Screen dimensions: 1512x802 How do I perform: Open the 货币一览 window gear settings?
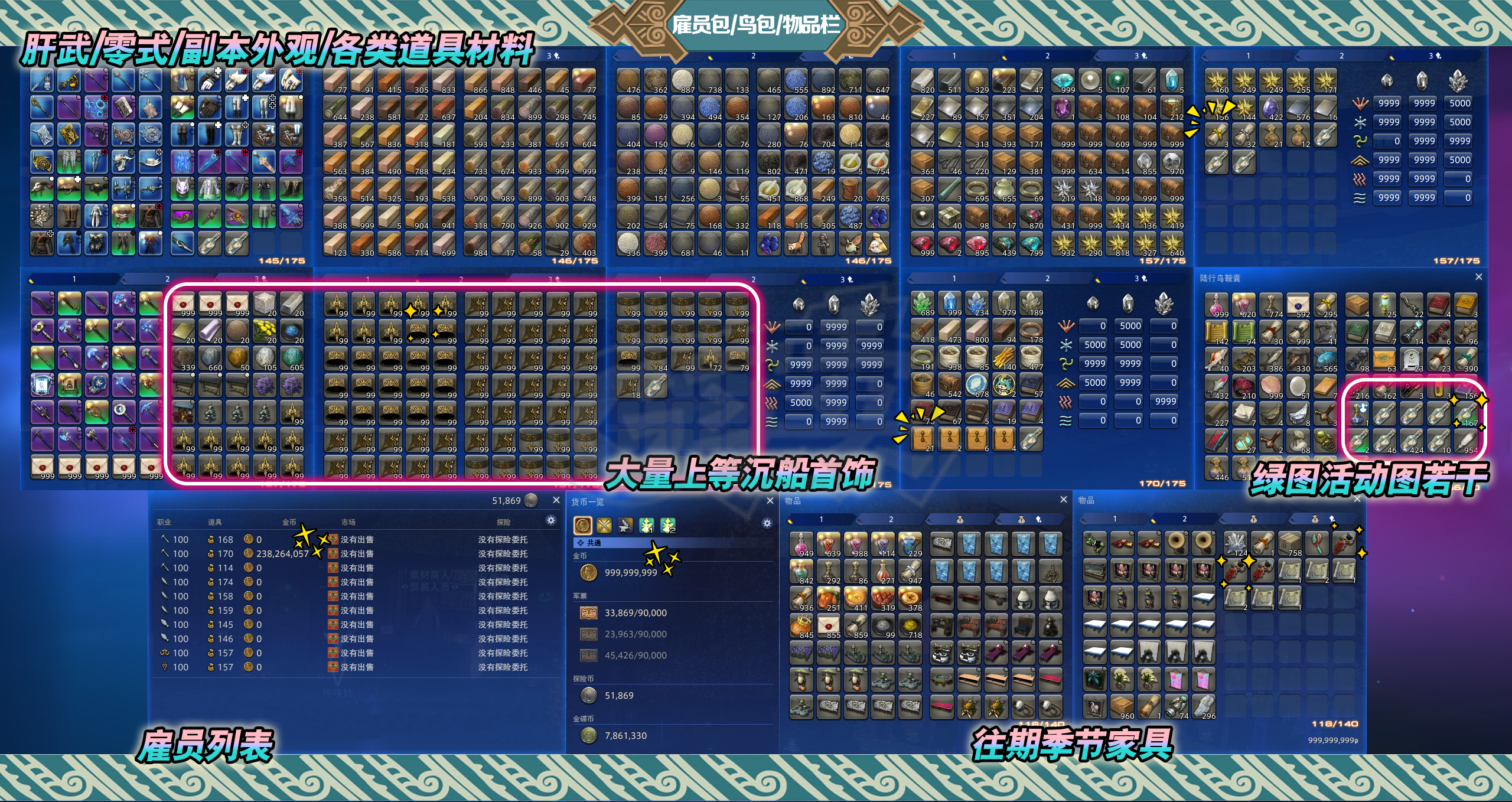tap(767, 523)
